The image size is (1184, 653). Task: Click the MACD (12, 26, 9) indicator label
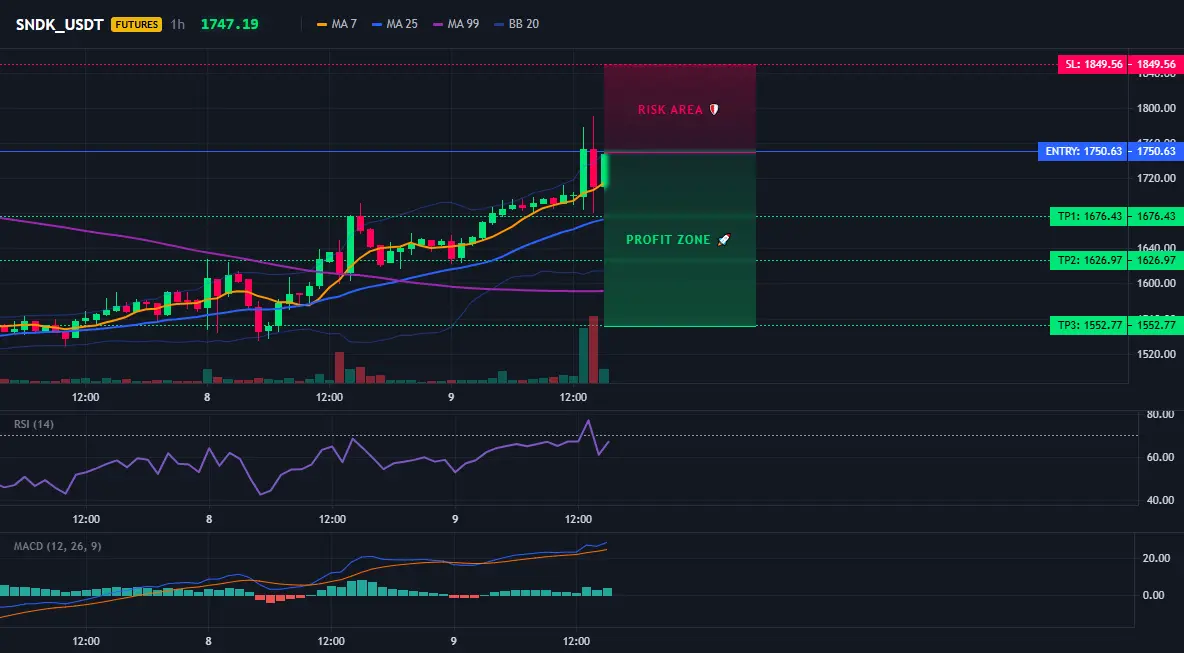coord(57,546)
